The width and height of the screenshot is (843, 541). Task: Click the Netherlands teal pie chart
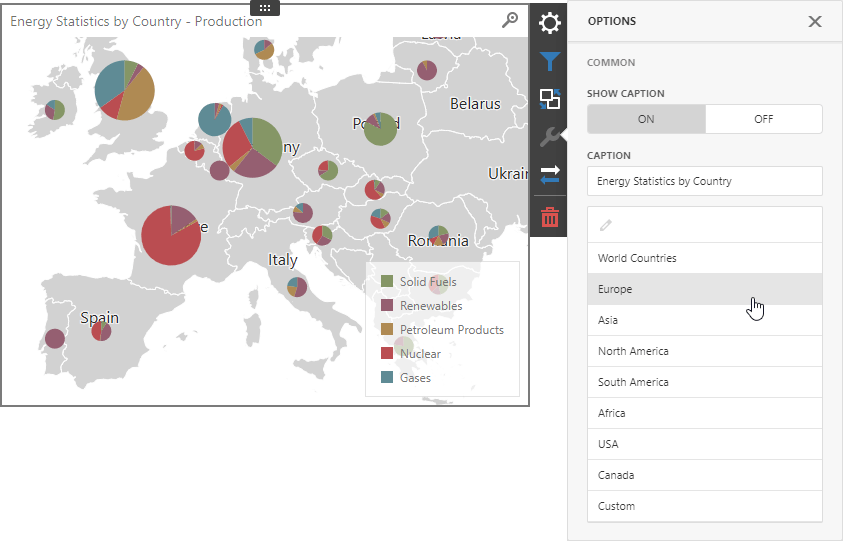215,119
